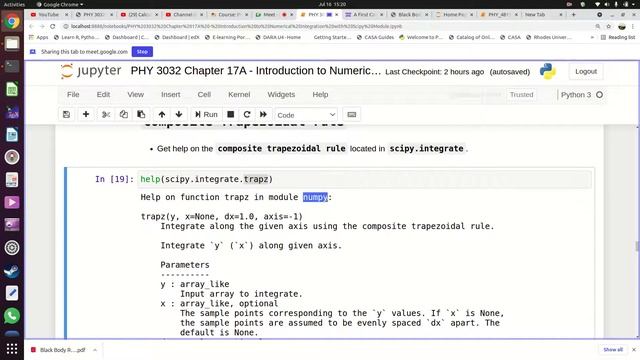Open the Google Chrome app menu in top bar

click(60, 4)
